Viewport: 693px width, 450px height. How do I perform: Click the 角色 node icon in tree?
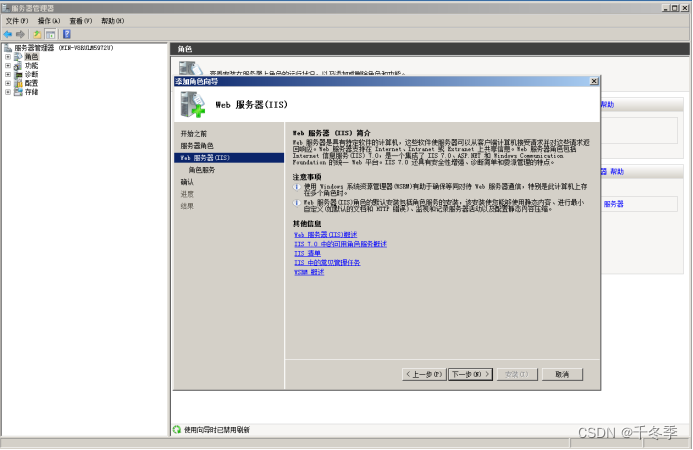pos(18,57)
